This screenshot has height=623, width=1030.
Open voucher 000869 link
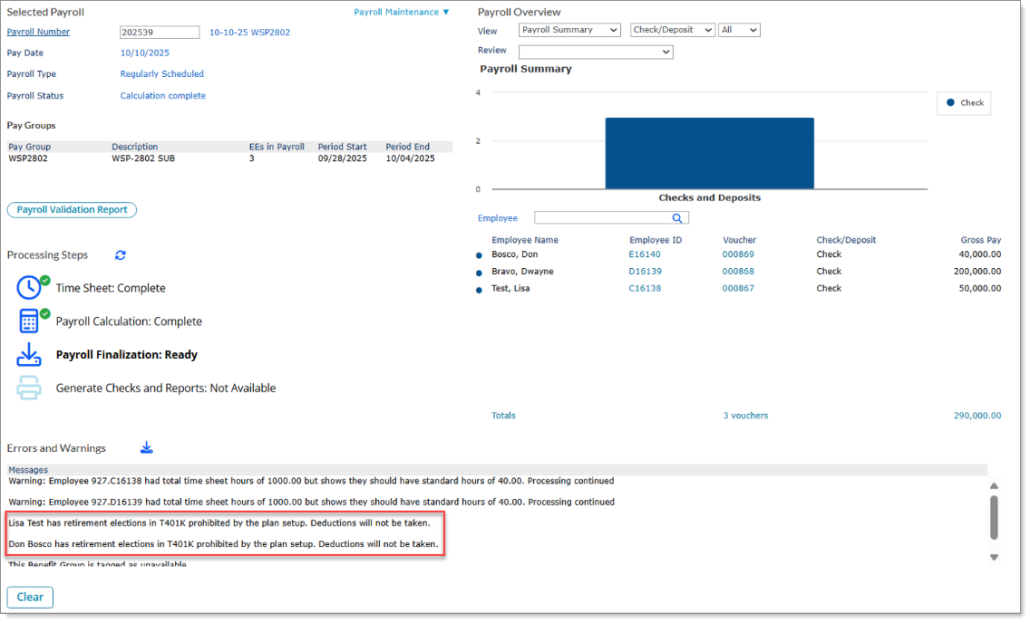738,255
